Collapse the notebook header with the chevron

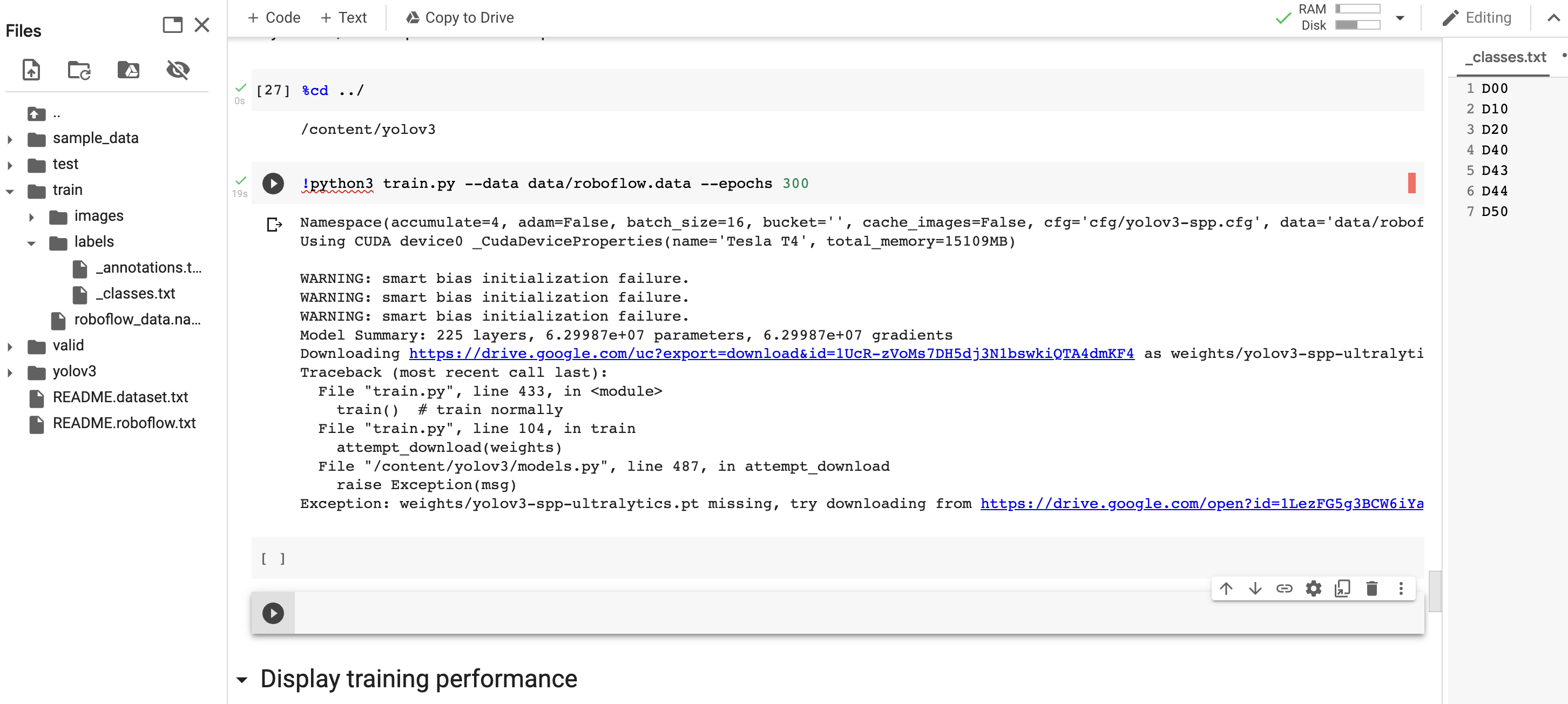tap(1553, 18)
